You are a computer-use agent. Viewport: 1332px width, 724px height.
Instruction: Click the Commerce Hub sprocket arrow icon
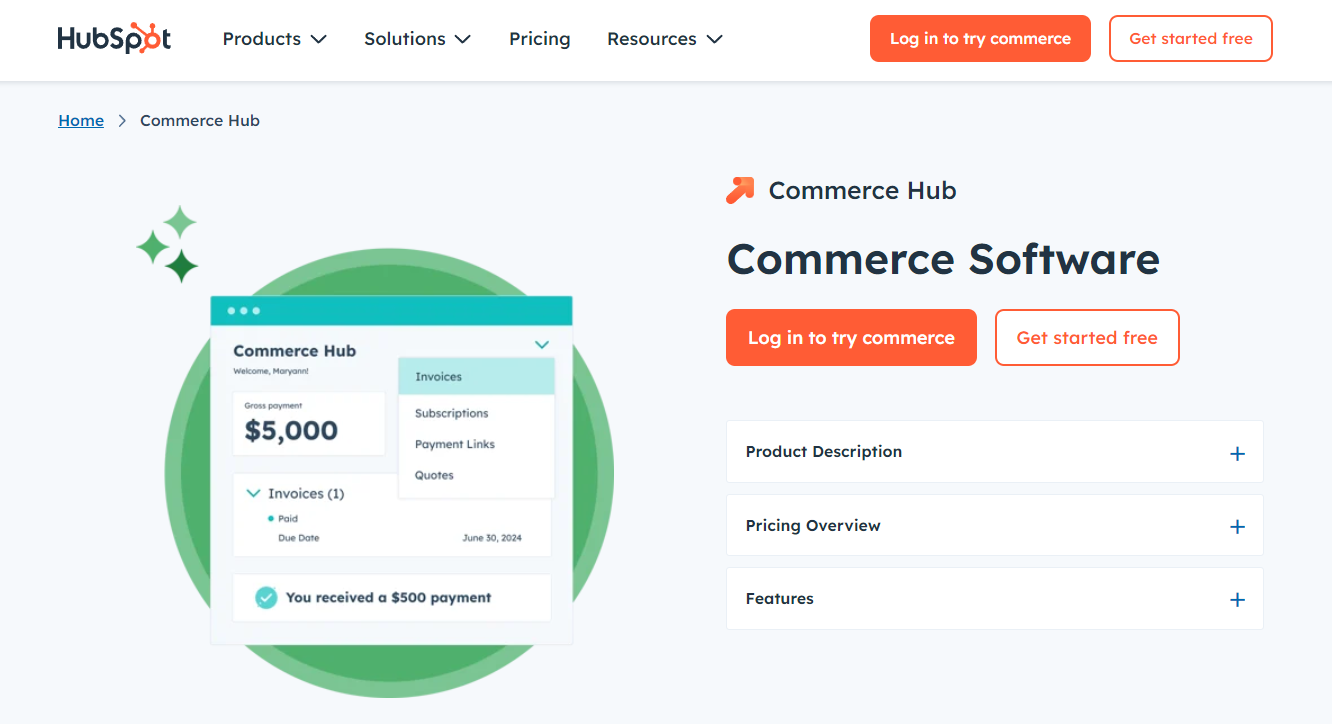tap(740, 189)
